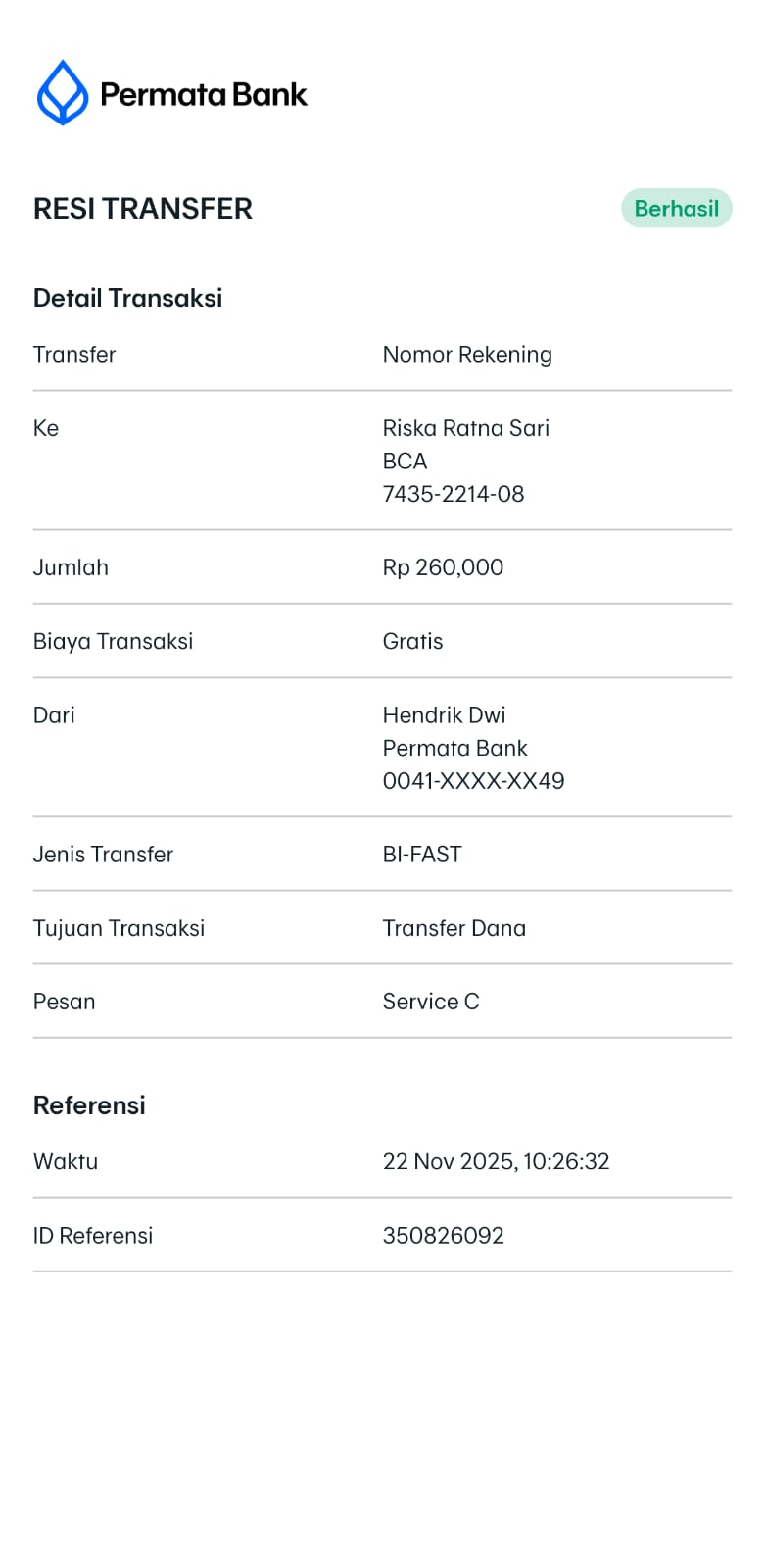Select the Nomor Rekening transfer type value
765x1568 pixels.
(467, 355)
